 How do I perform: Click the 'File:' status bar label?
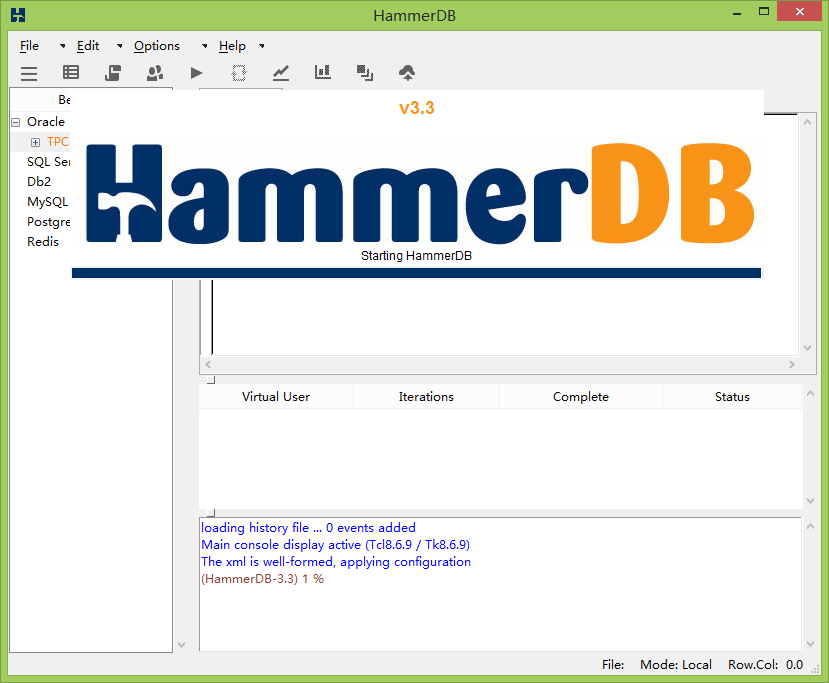tap(613, 664)
